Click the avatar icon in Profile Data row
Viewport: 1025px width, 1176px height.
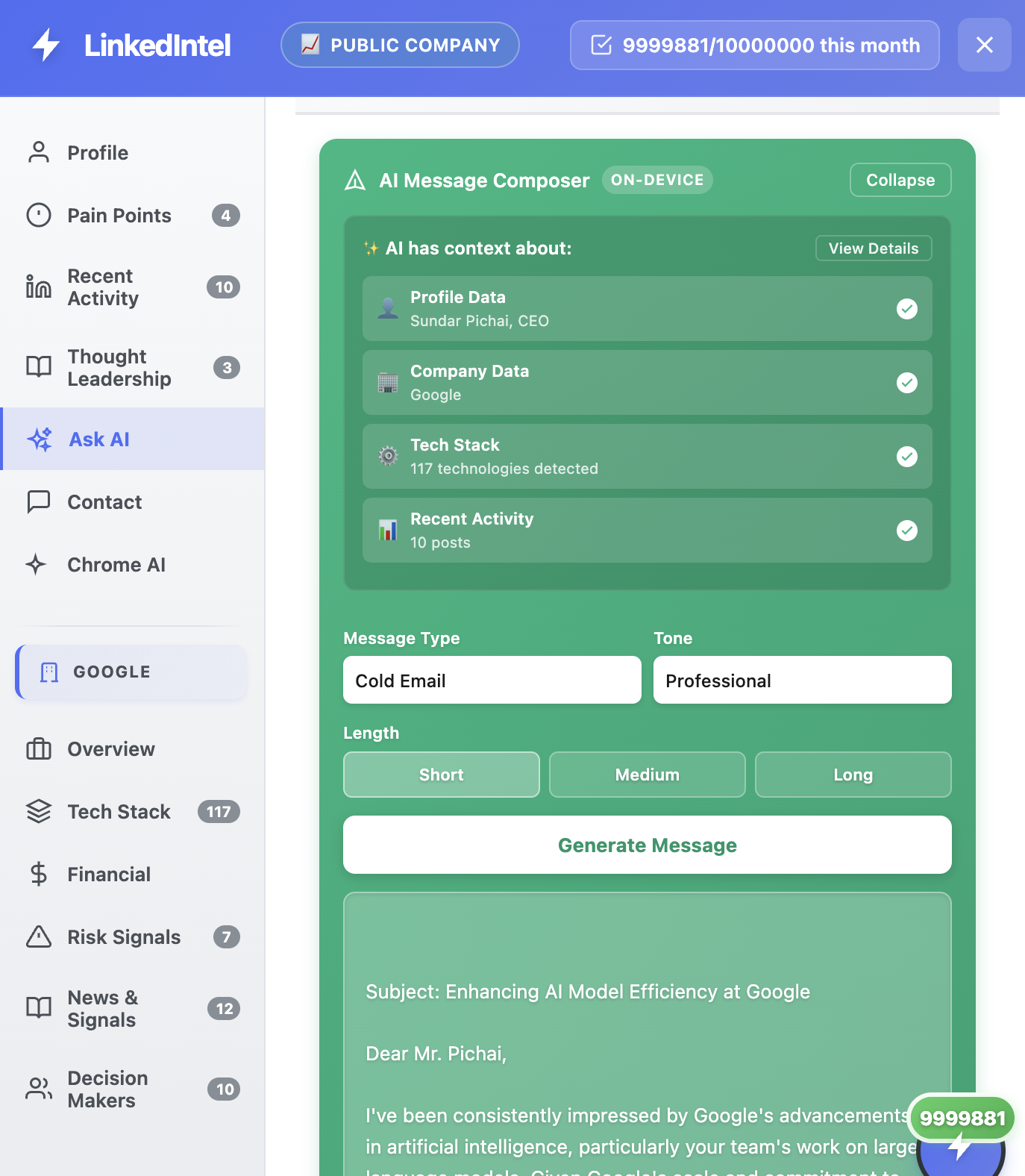tap(388, 308)
